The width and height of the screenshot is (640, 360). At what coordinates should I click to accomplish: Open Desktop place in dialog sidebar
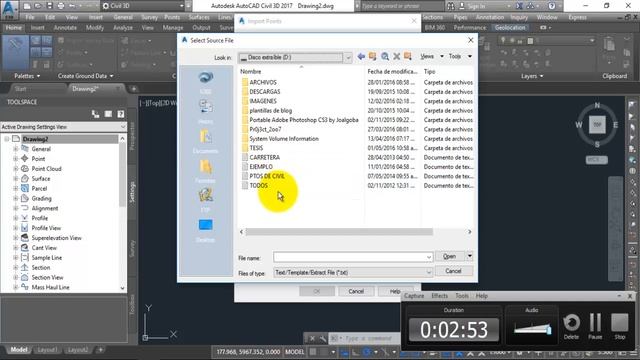pos(205,231)
